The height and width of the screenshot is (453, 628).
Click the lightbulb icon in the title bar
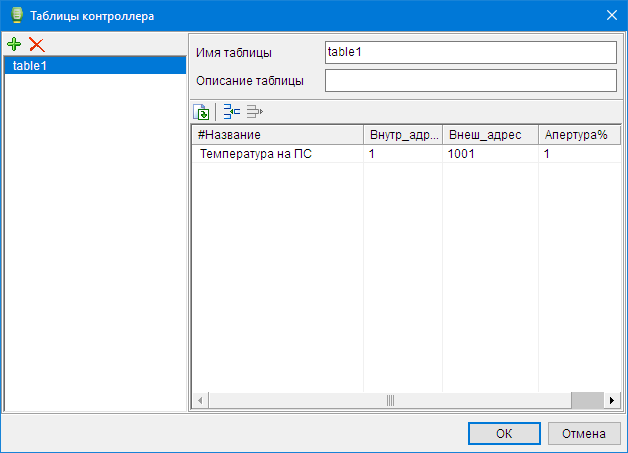click(x=15, y=15)
